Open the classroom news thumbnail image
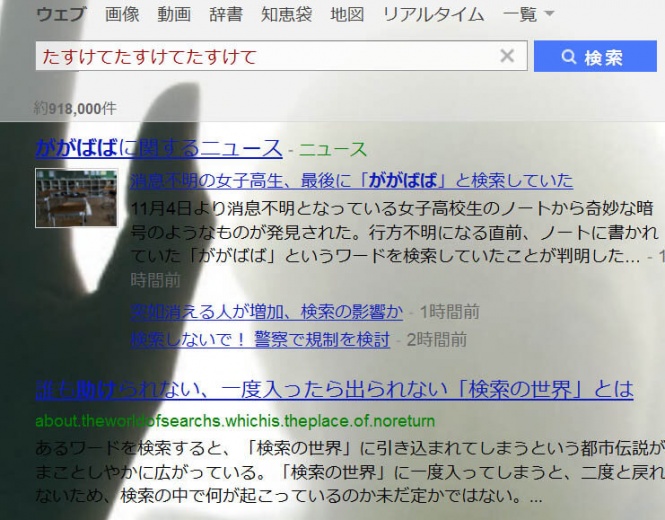 pyautogui.click(x=76, y=198)
